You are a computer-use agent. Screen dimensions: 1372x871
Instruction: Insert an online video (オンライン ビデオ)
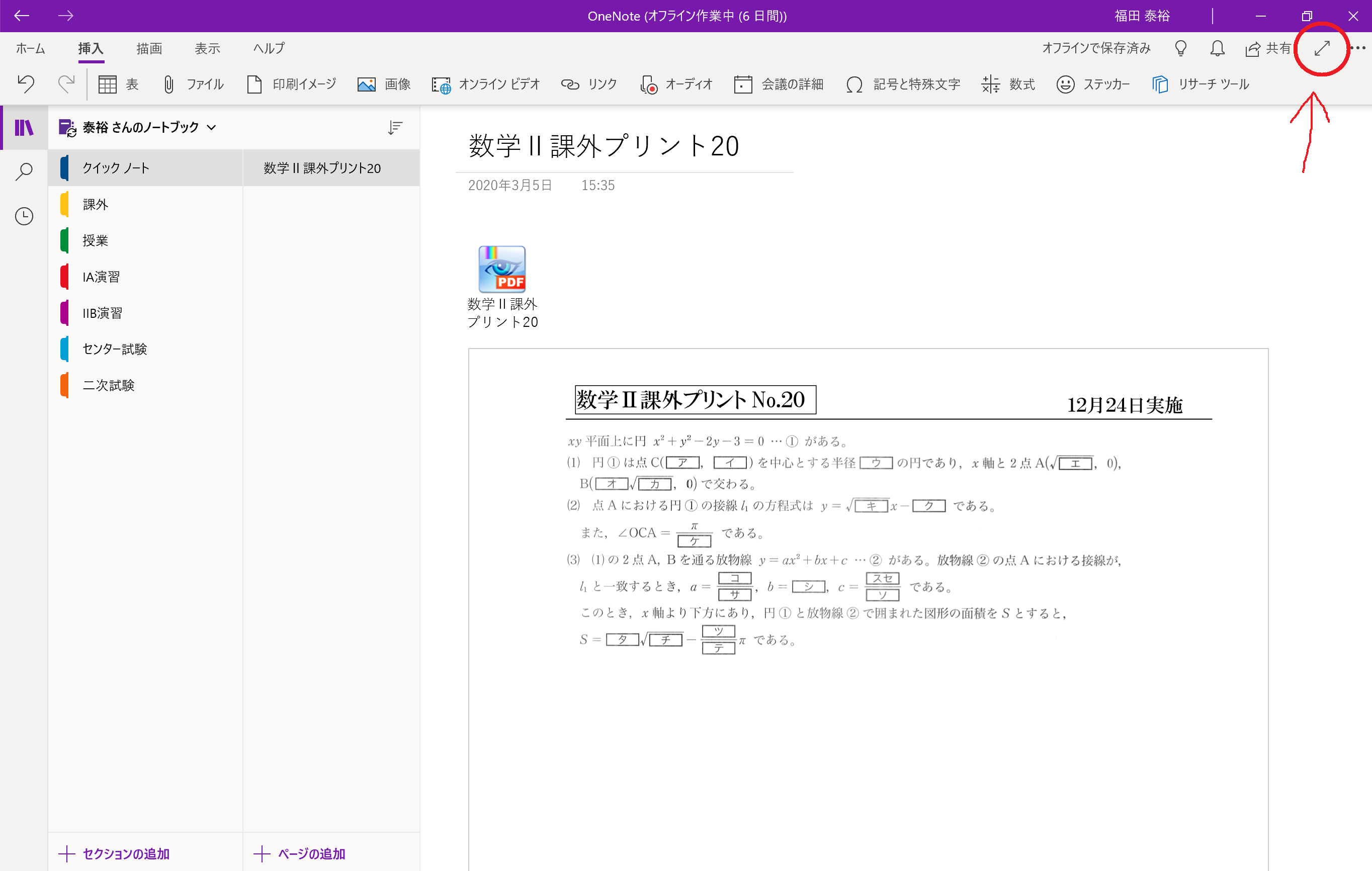tap(485, 84)
